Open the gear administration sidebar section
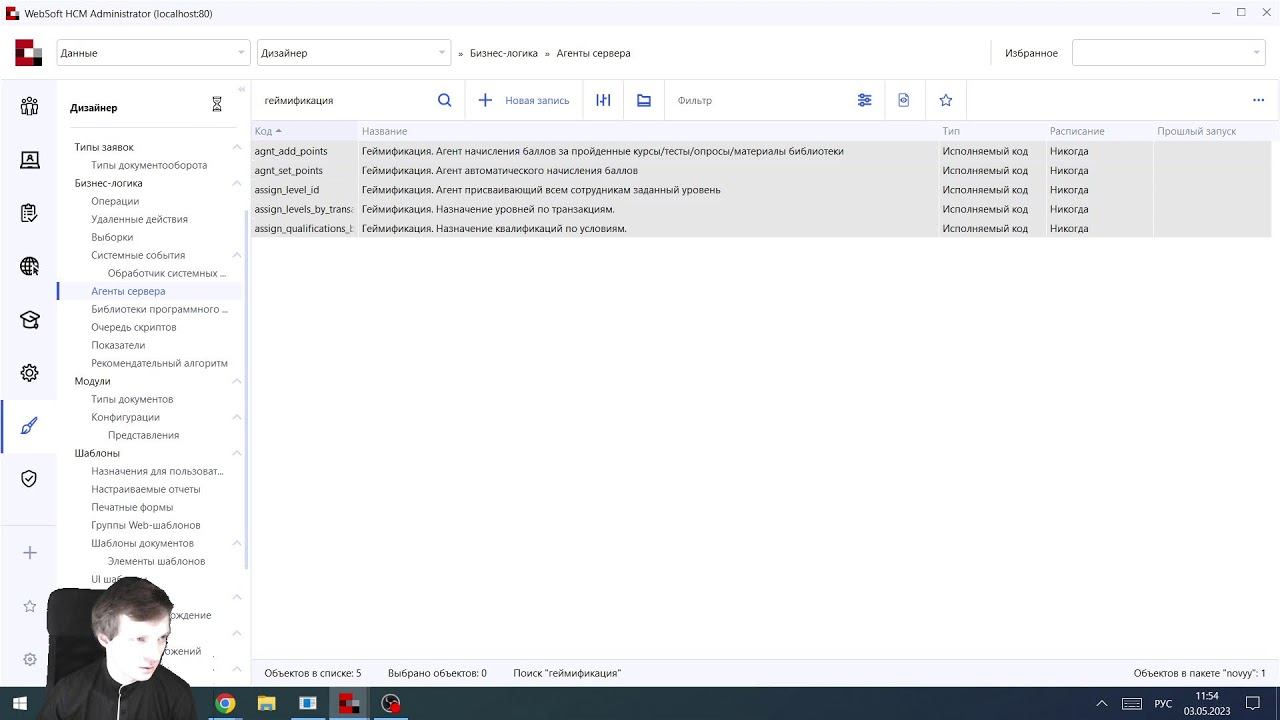The width and height of the screenshot is (1280, 720). pyautogui.click(x=29, y=373)
